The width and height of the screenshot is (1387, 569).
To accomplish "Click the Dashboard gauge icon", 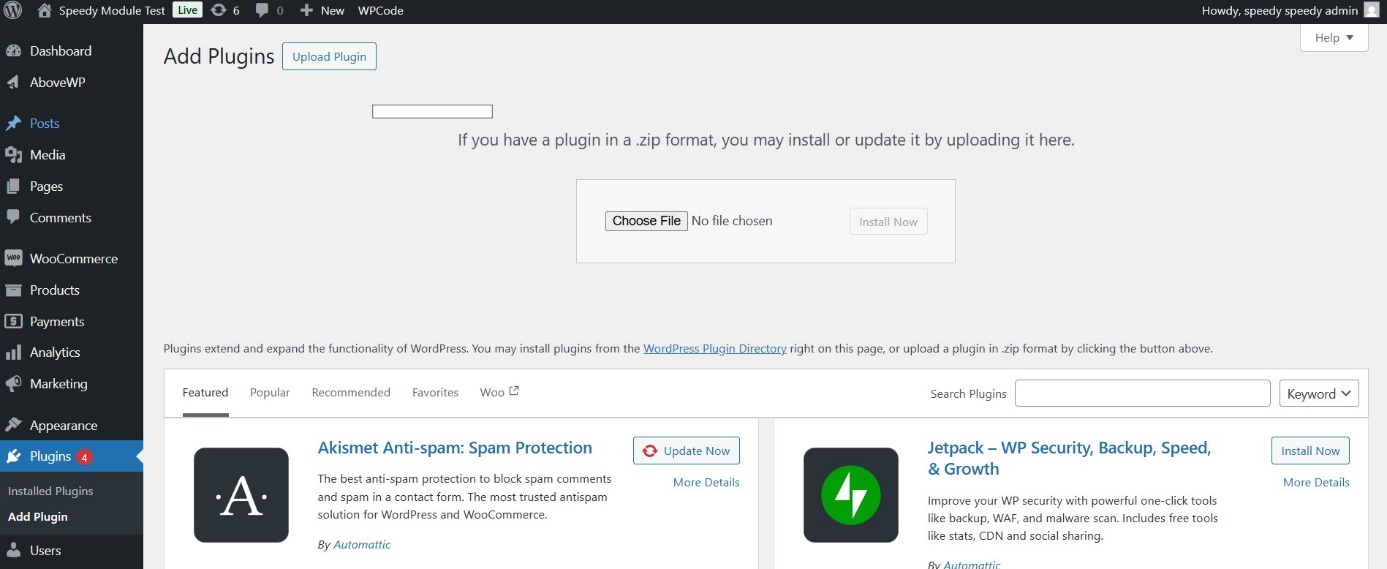I will 13,51.
